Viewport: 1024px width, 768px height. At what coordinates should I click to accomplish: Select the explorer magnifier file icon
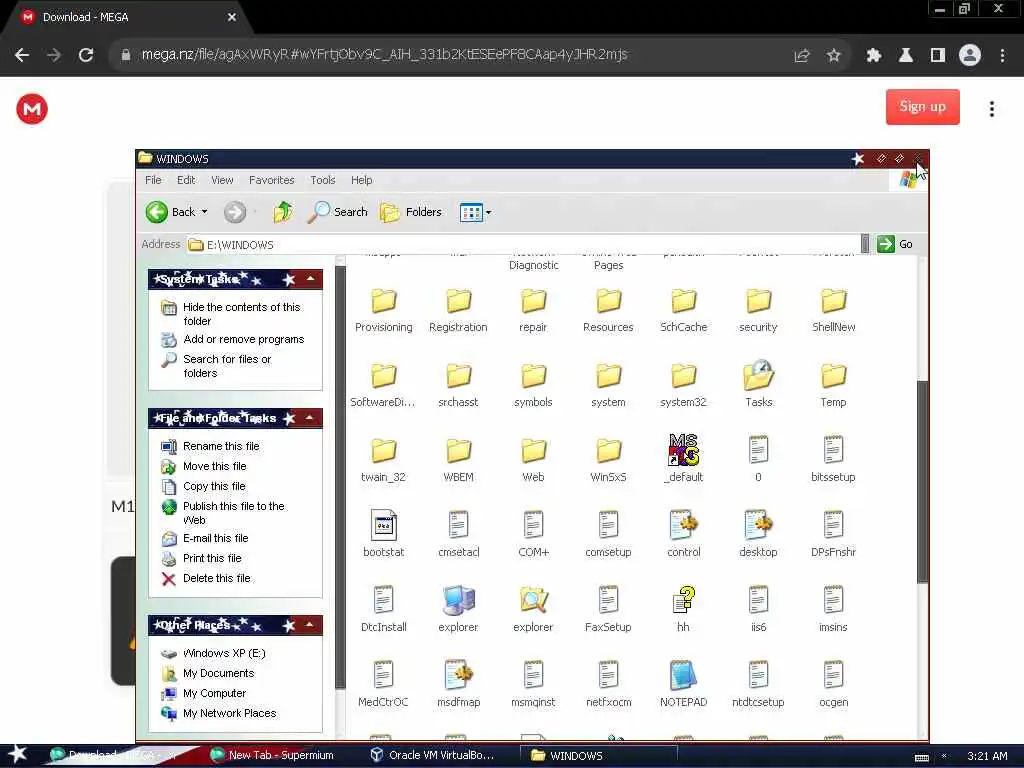tap(534, 600)
